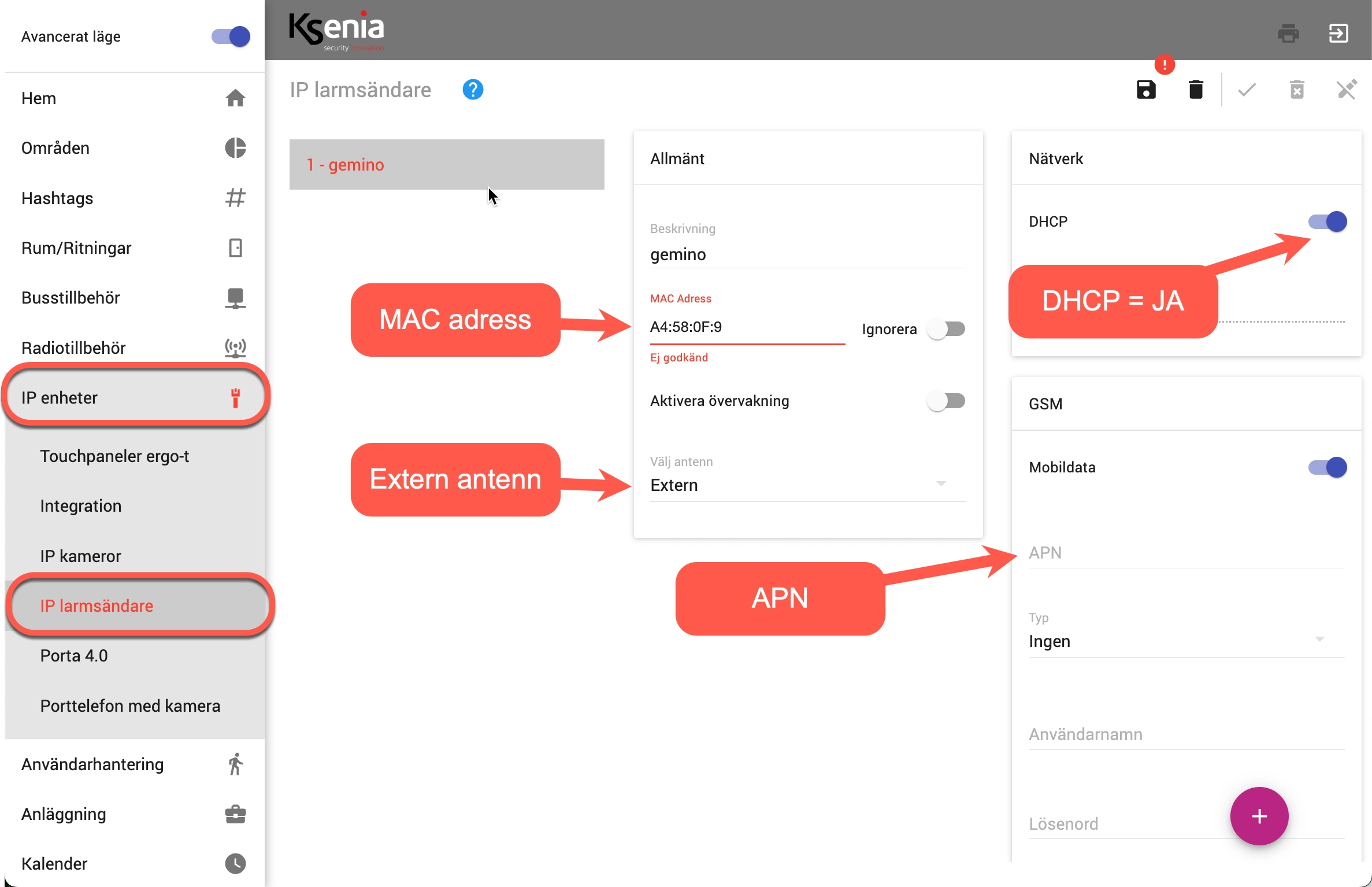Click the IP larmsändare page title
Image resolution: width=1372 pixels, height=887 pixels.
pyautogui.click(x=361, y=90)
